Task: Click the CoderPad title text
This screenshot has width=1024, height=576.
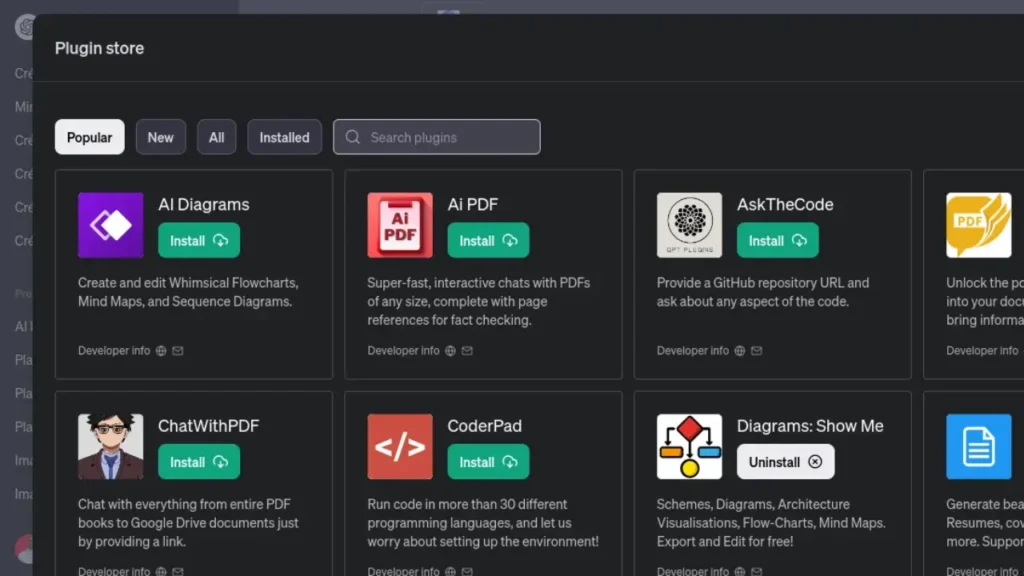Action: click(485, 426)
